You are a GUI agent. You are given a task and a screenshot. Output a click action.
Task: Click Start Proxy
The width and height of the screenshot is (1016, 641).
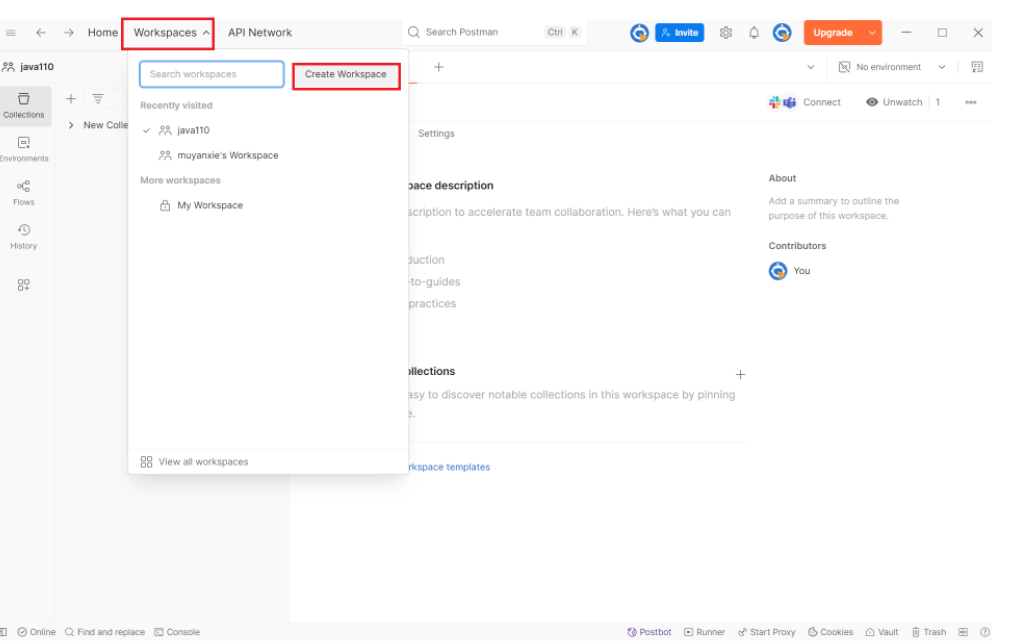[x=767, y=632]
